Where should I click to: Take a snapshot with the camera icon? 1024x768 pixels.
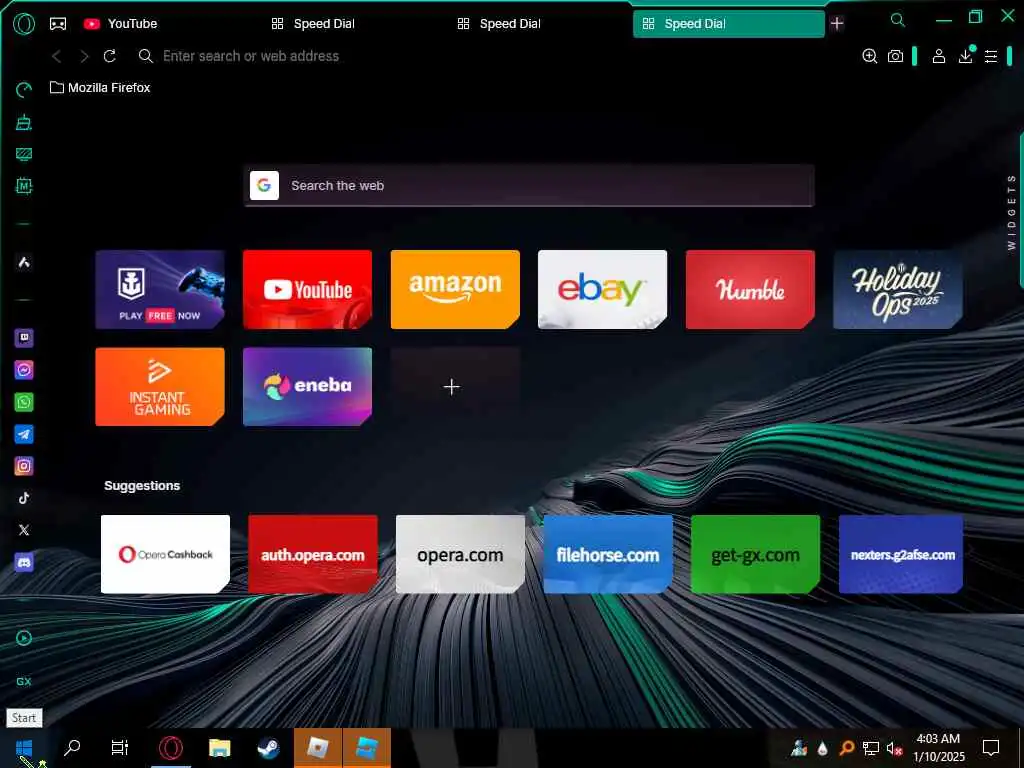[895, 56]
